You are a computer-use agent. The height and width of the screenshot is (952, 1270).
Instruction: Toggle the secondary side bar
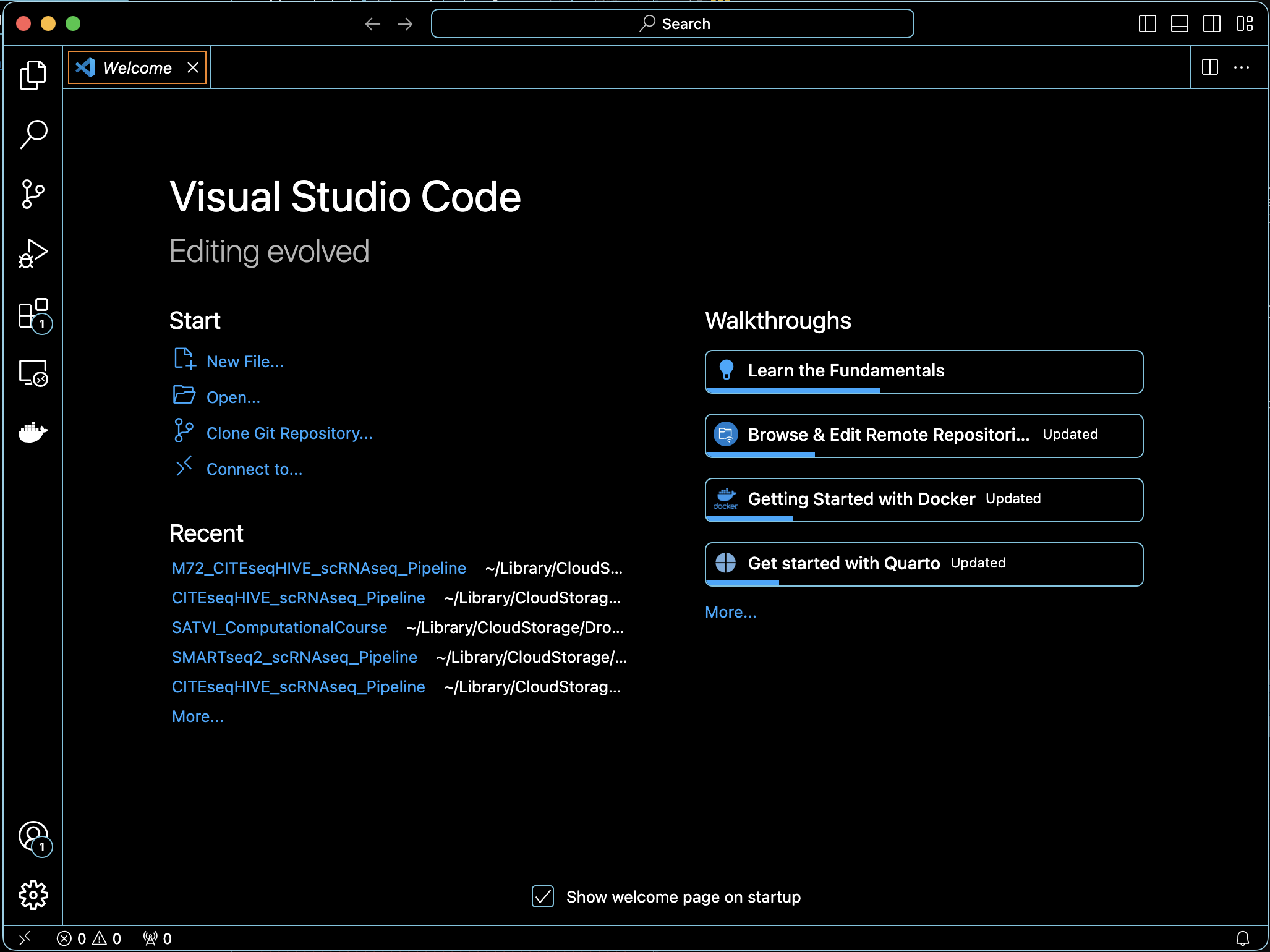[1212, 24]
